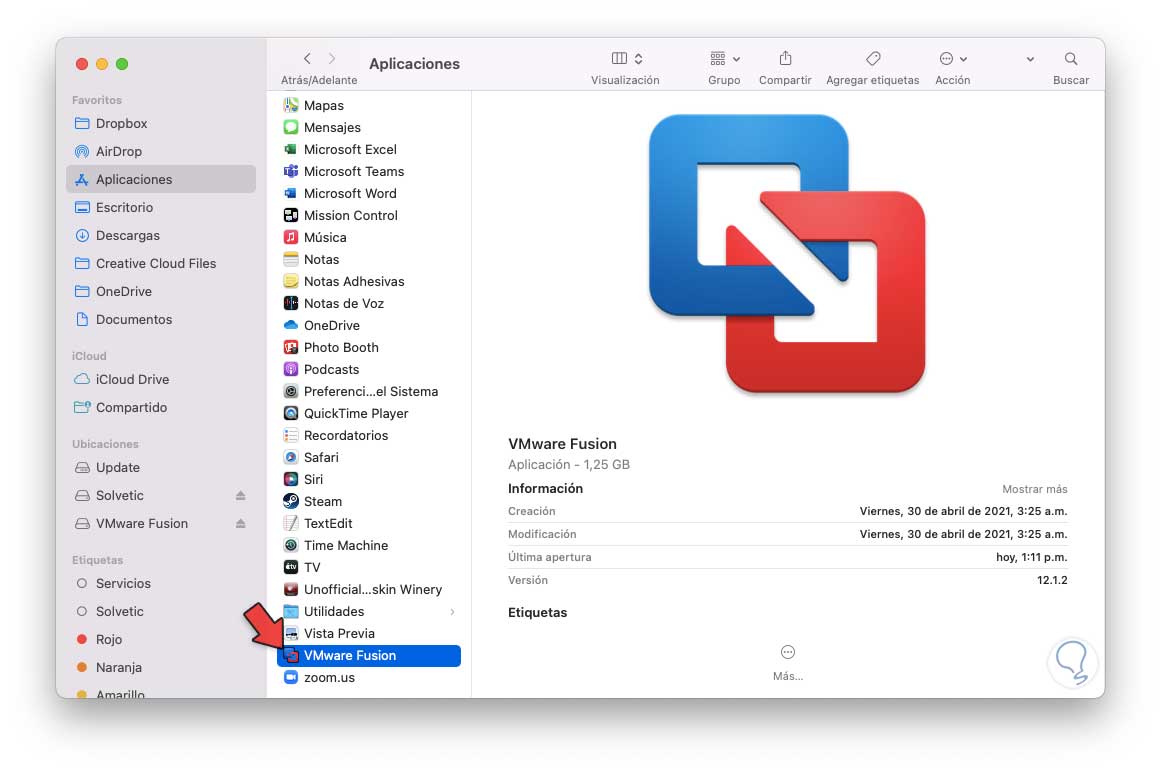Select zoom.us in the list
The width and height of the screenshot is (1161, 772).
369,678
